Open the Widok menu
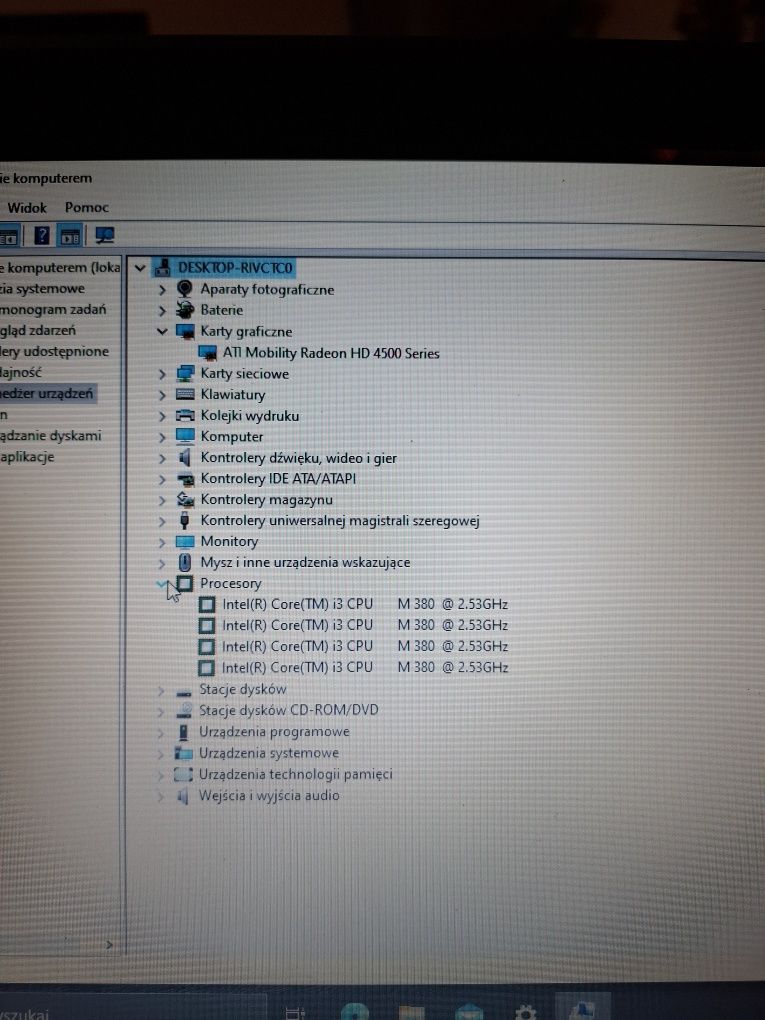Image resolution: width=765 pixels, height=1020 pixels. pyautogui.click(x=27, y=208)
